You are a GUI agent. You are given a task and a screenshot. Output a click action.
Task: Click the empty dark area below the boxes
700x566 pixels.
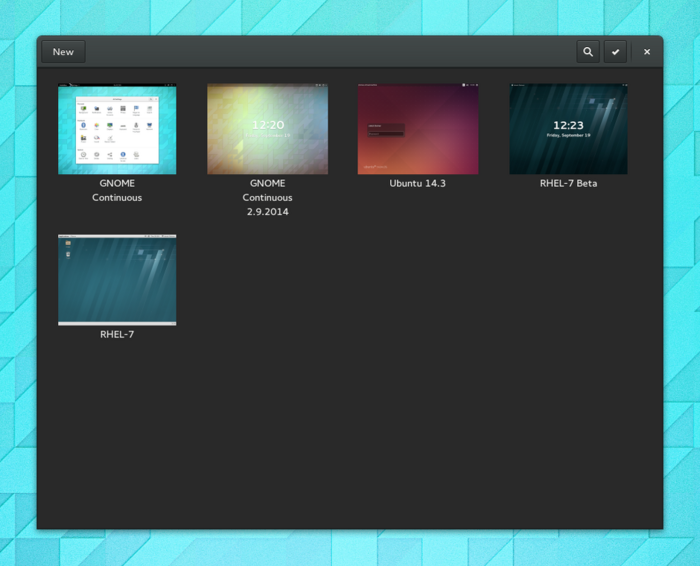click(350, 440)
